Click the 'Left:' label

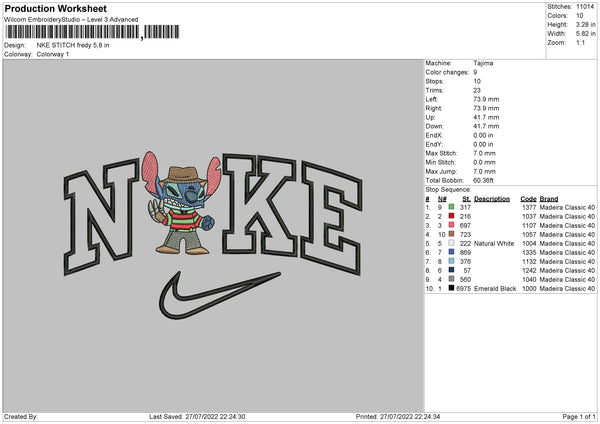(432, 99)
